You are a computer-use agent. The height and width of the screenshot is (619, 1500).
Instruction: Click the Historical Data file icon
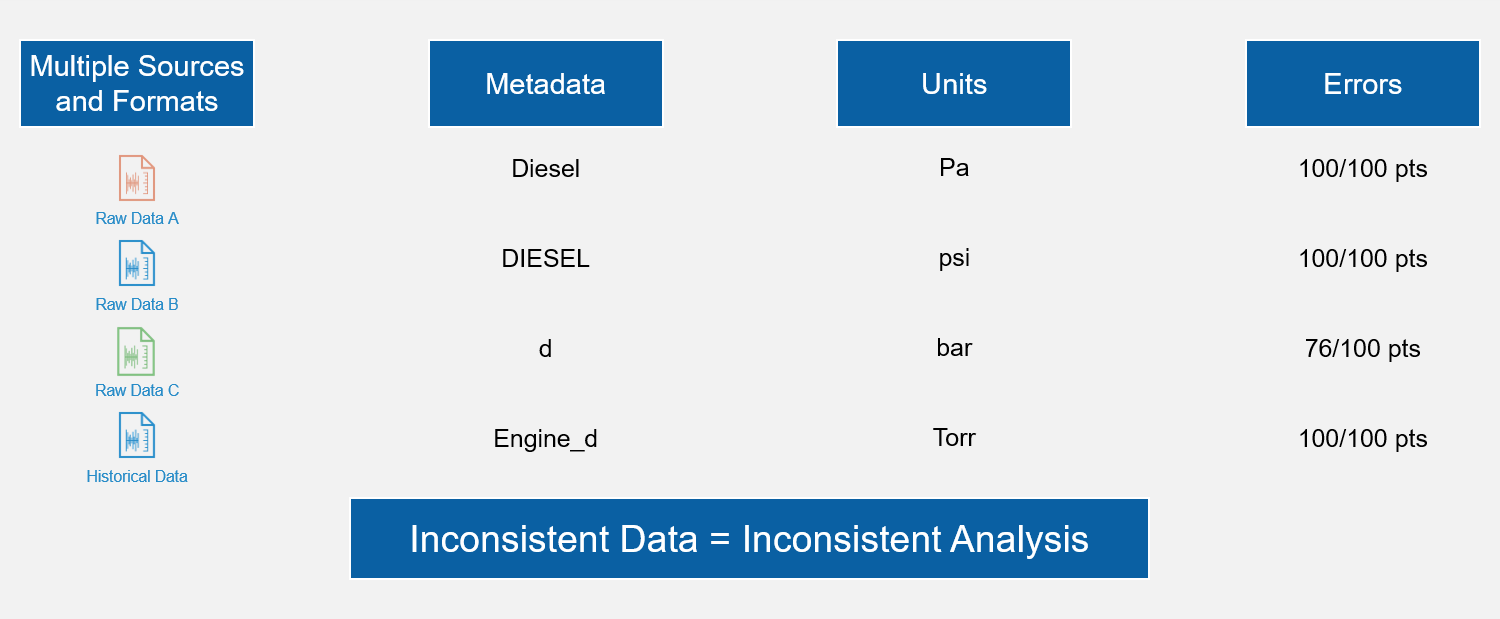[x=137, y=436]
